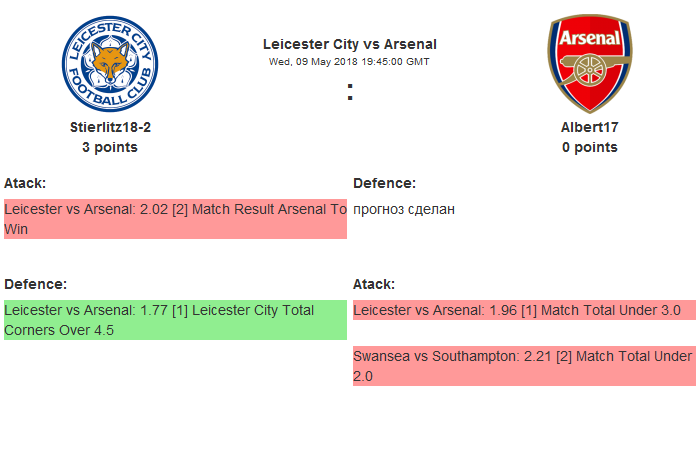Open Albert17 user profile
700x460 pixels.
[589, 127]
